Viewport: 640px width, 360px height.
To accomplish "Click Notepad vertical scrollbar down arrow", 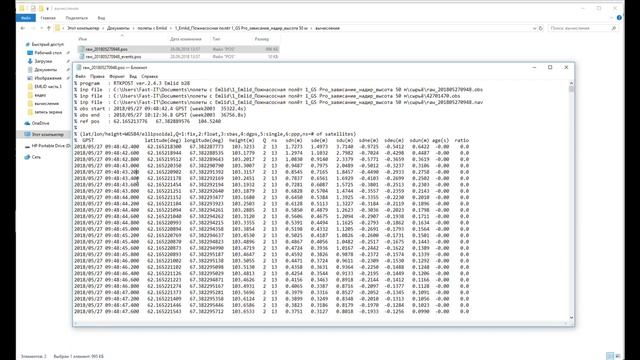I will 571,318.
